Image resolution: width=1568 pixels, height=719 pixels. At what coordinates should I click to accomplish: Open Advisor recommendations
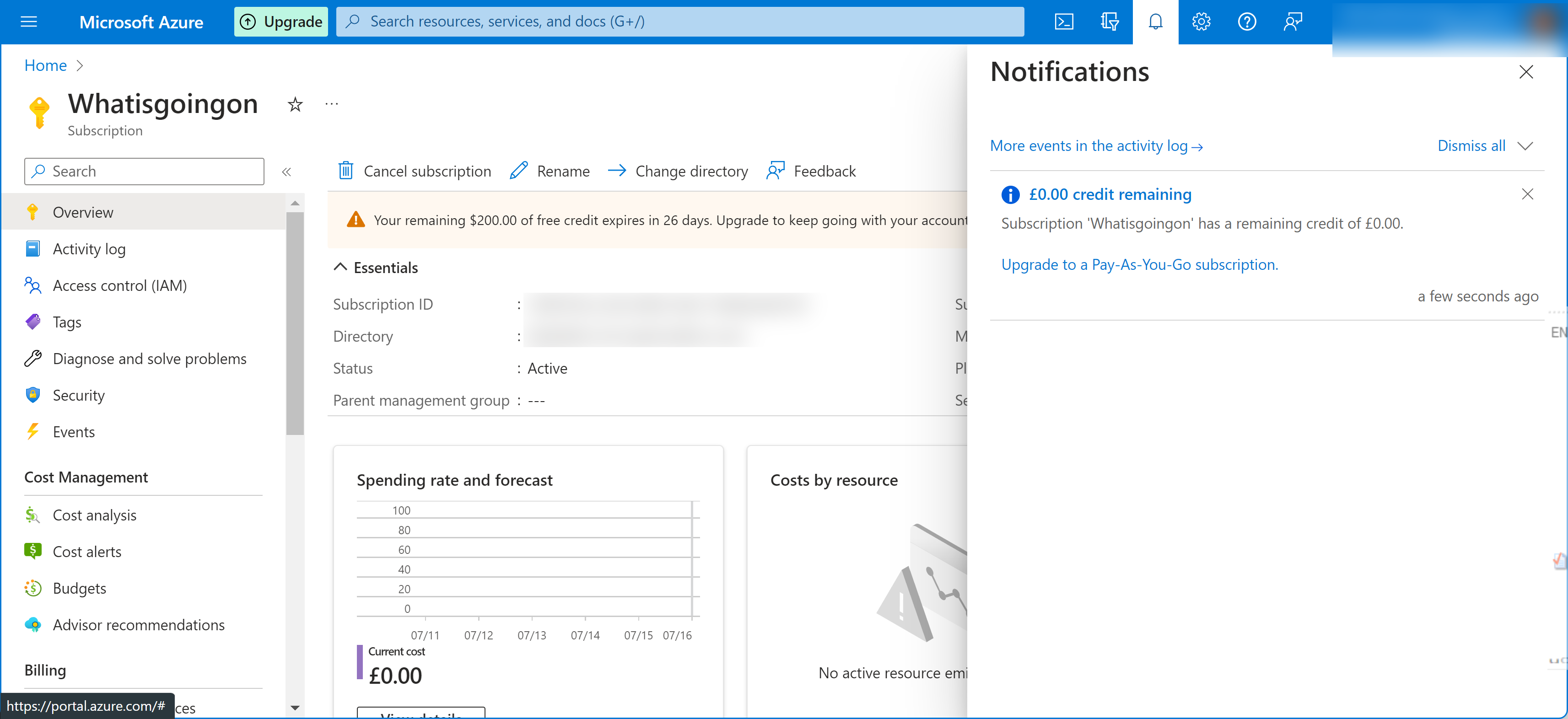pyautogui.click(x=139, y=625)
